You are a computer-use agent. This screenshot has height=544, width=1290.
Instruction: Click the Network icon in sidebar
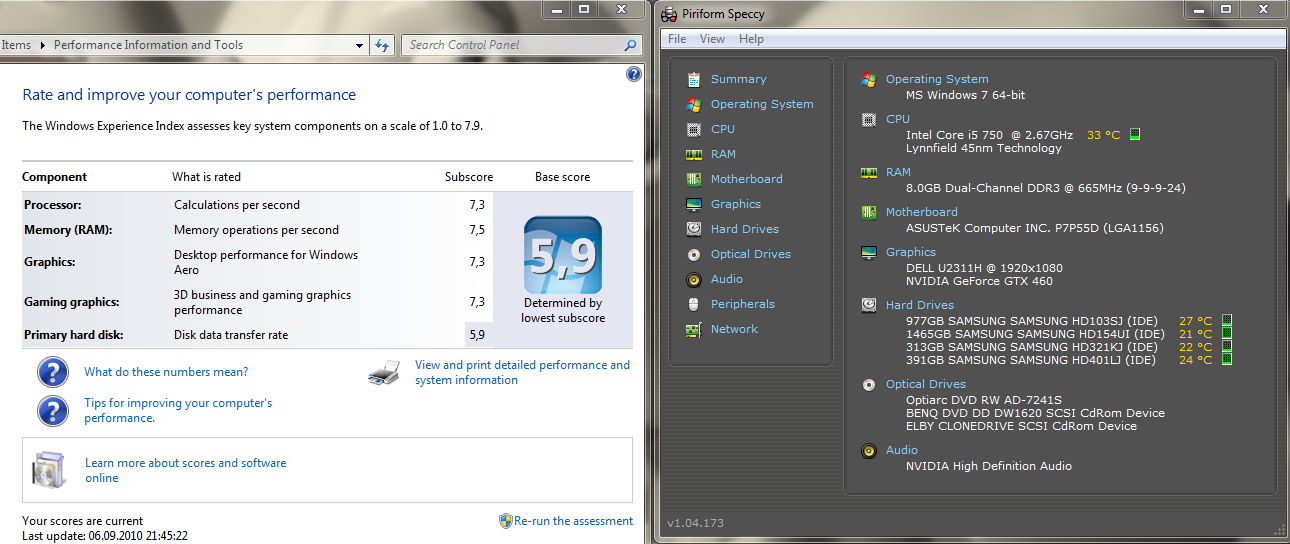[693, 329]
